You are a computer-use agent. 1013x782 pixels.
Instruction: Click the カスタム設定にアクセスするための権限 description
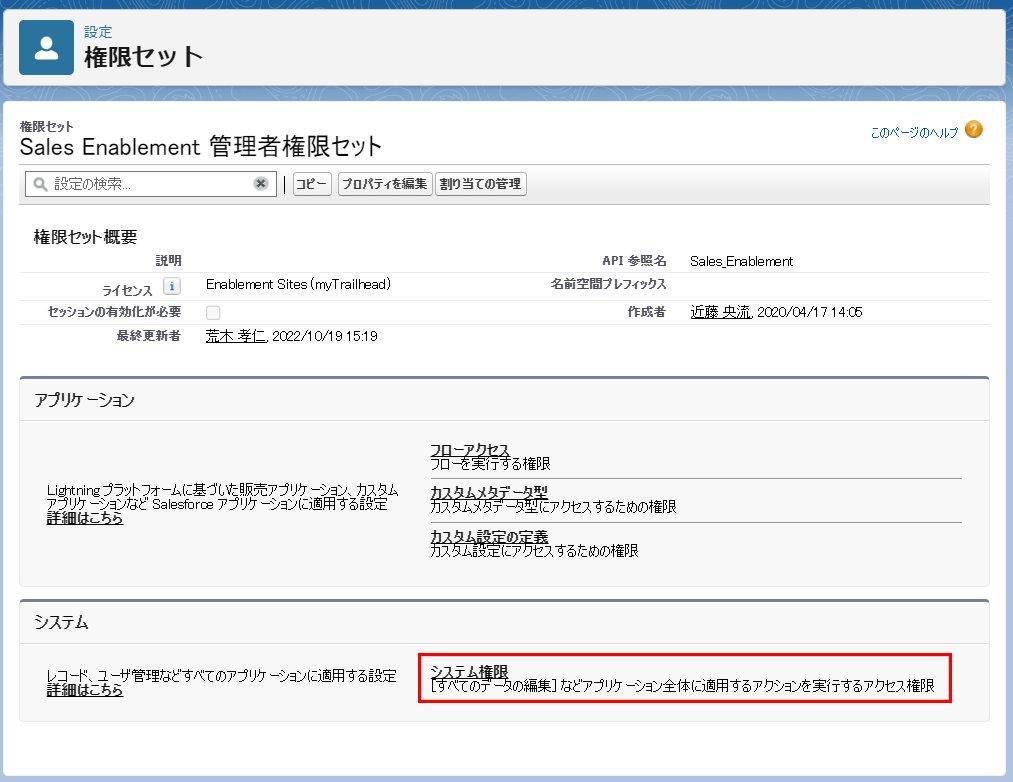coord(534,551)
